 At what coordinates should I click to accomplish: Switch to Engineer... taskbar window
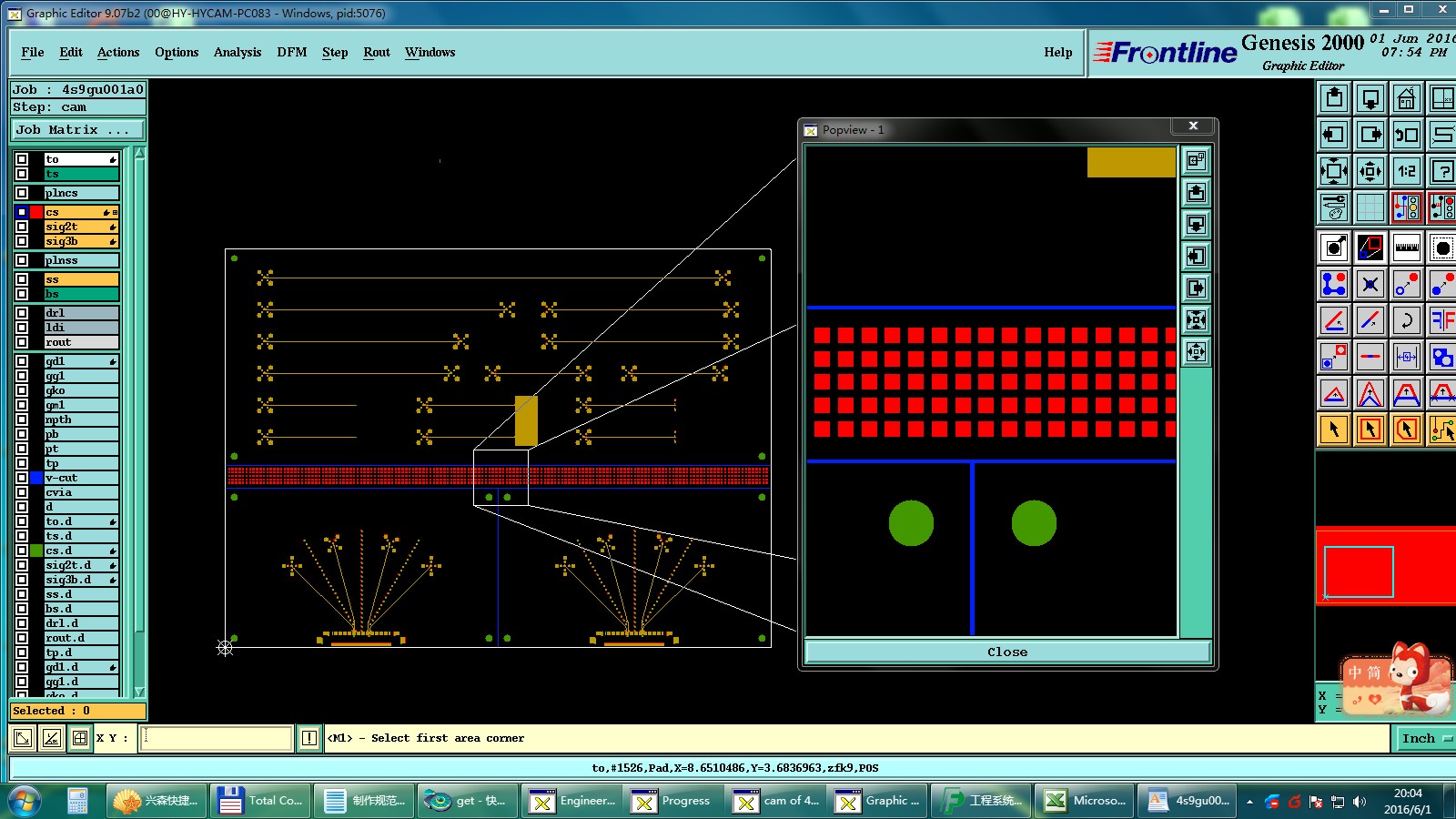[x=571, y=801]
